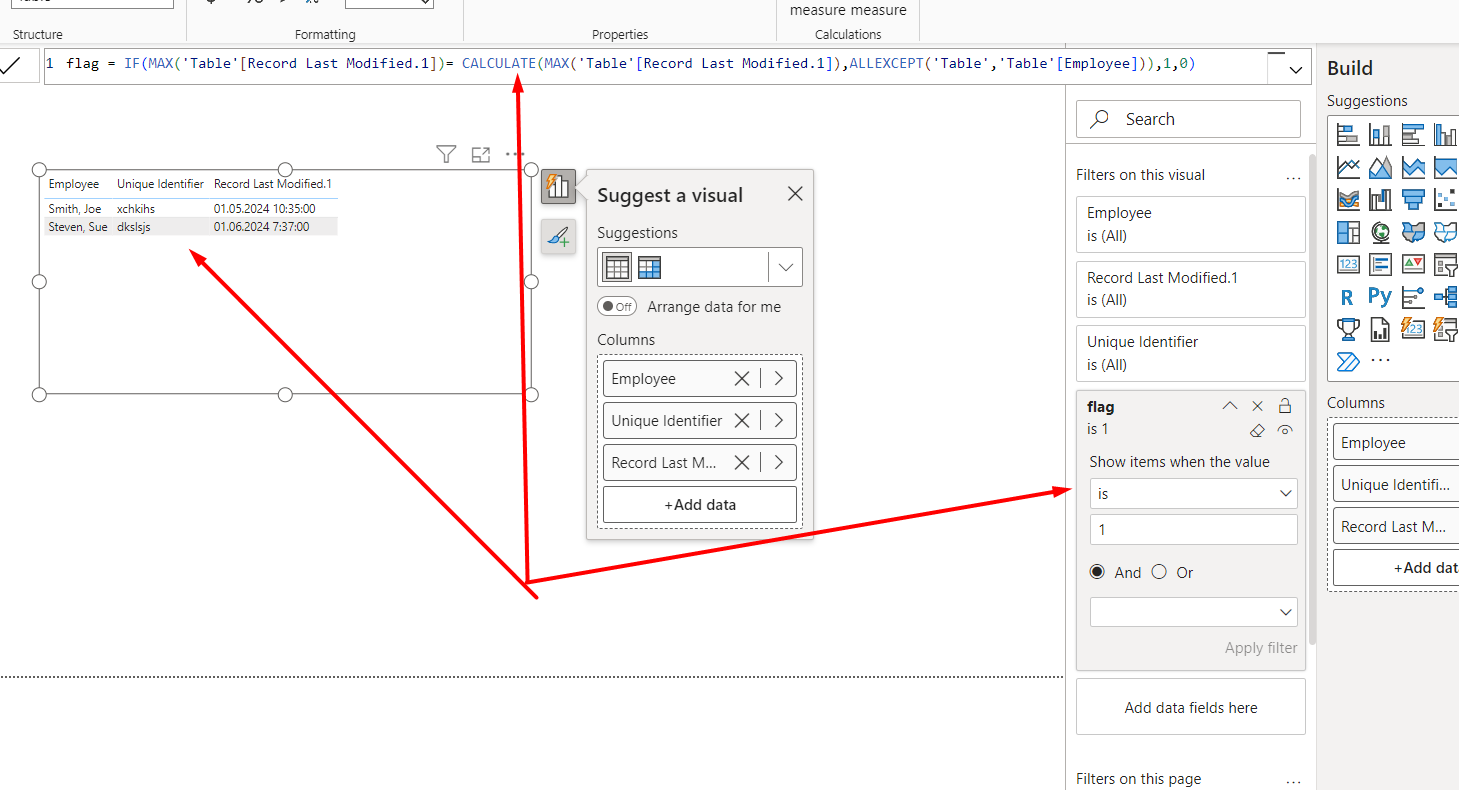Clear the flag filter with eraser
Screen dimensions: 1459x790
(1258, 431)
